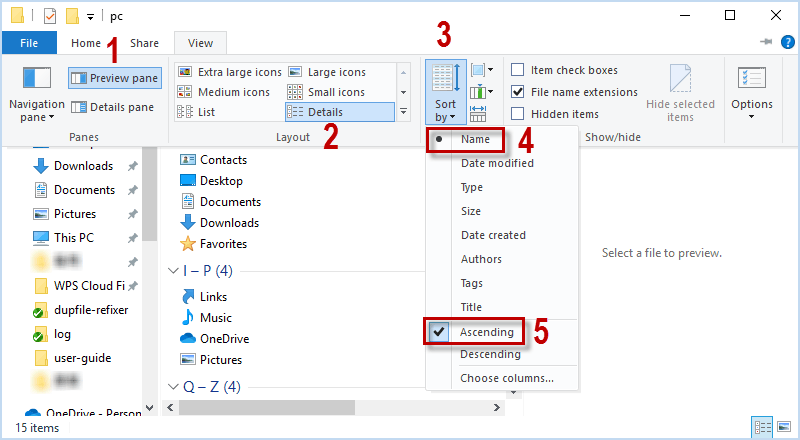Collapse the Q – Z group
Image resolution: width=800 pixels, height=440 pixels.
173,387
